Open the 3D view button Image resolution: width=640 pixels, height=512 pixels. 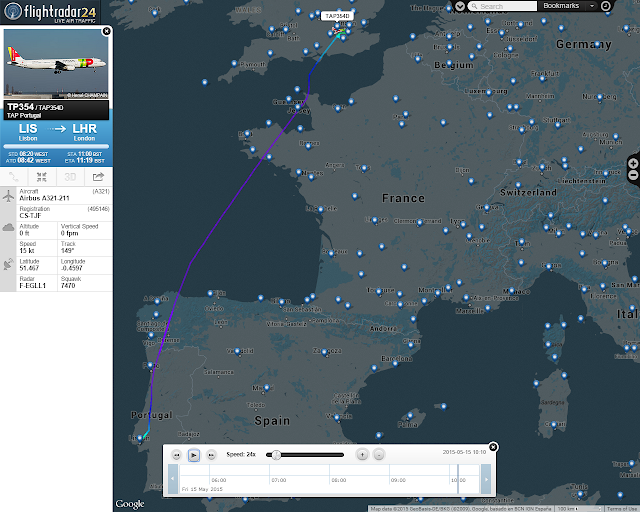pyautogui.click(x=70, y=177)
